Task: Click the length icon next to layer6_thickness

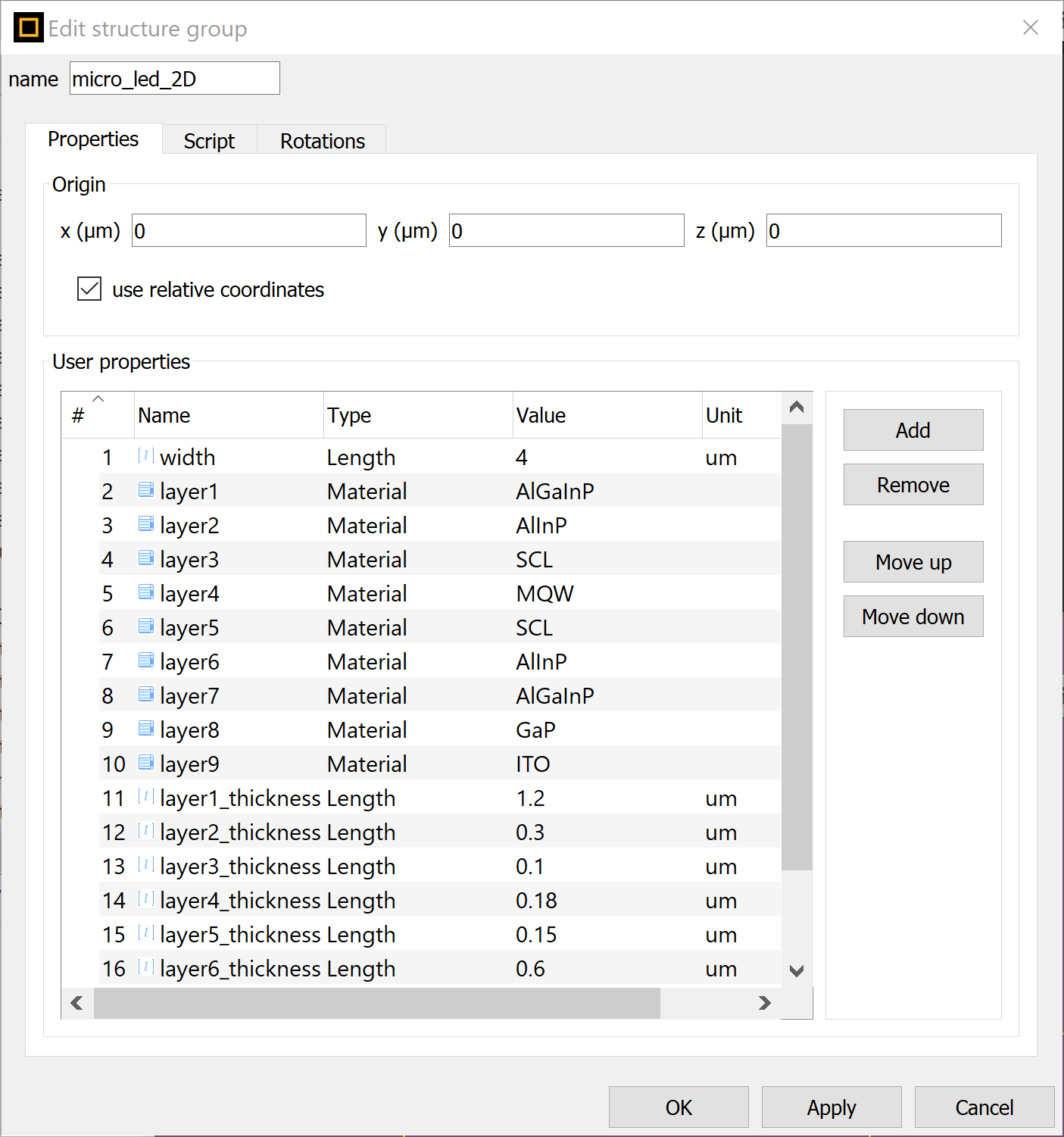Action: point(146,967)
